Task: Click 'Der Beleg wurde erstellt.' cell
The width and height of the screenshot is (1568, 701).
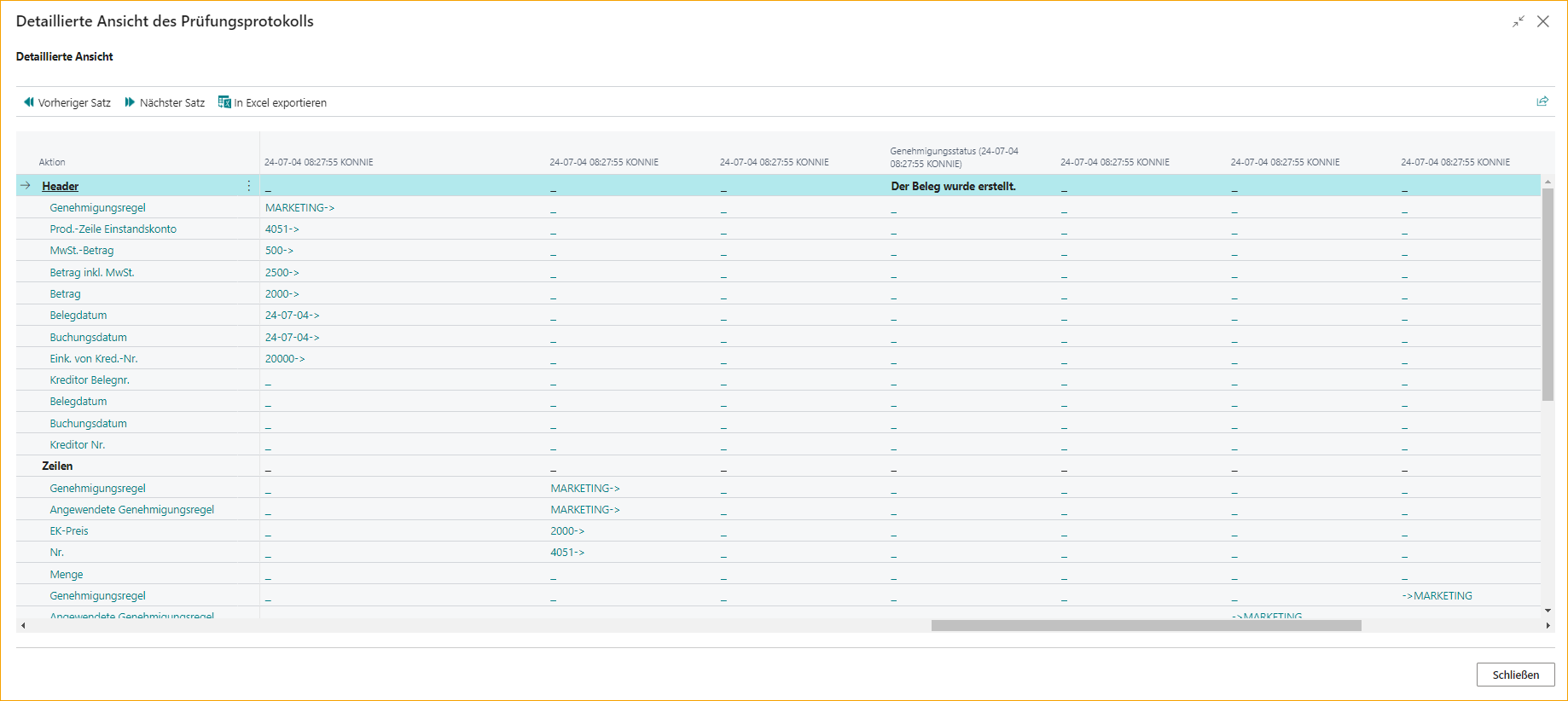Action: 953,186
